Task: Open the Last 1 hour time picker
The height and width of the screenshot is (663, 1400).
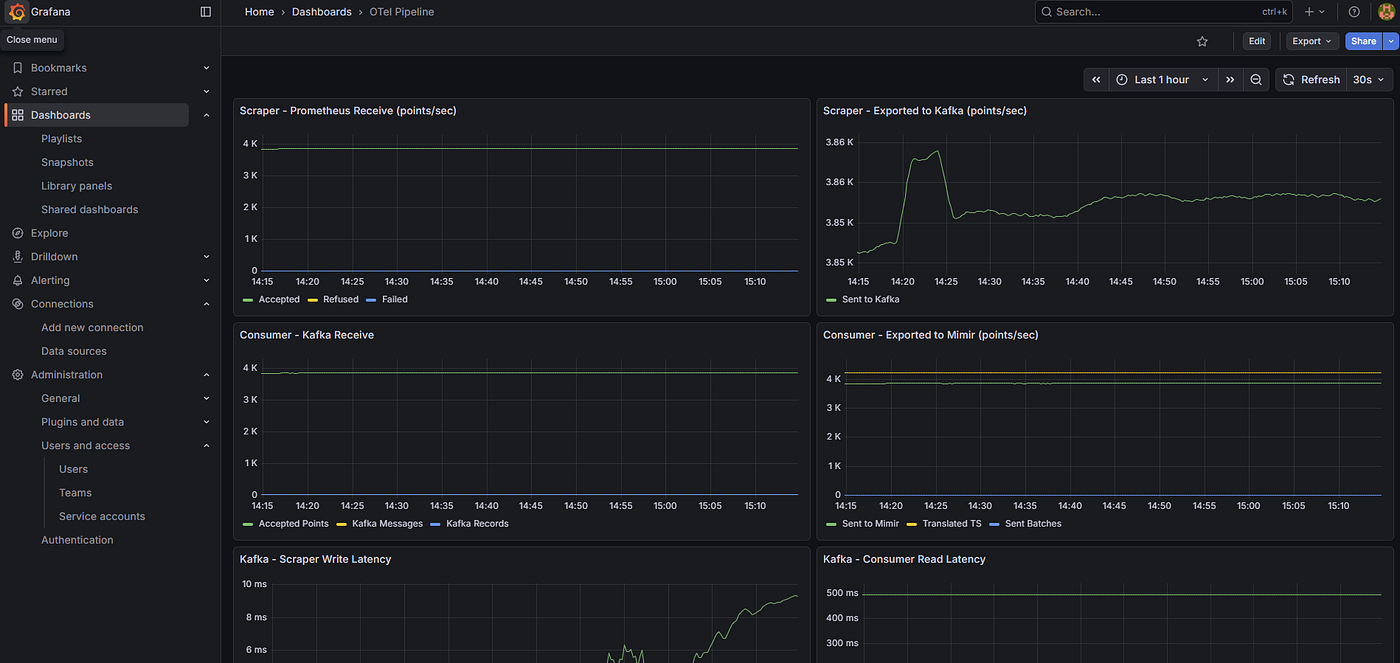Action: pos(1163,80)
